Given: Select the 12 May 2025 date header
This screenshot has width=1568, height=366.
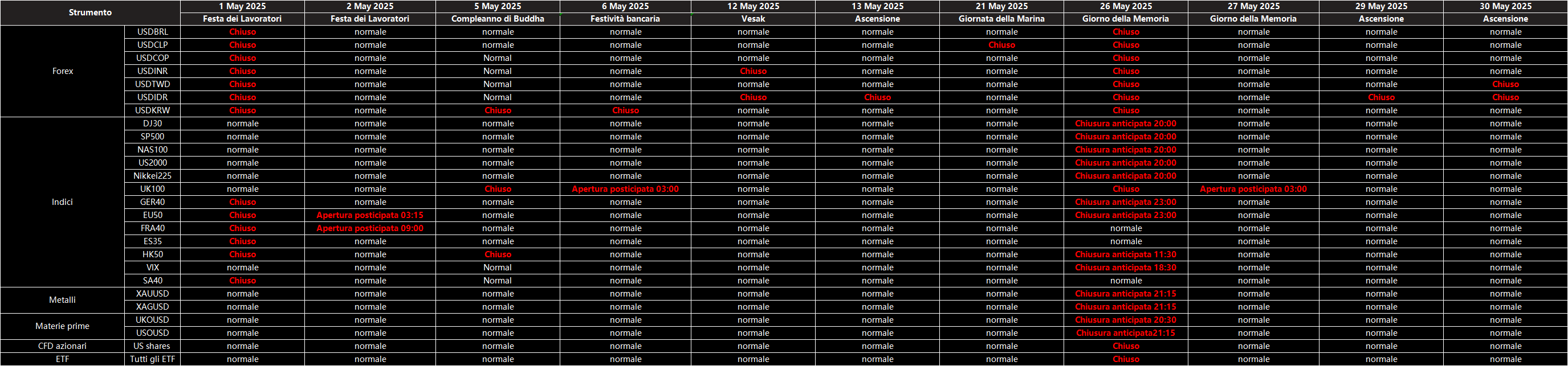Looking at the screenshot, I should pos(753,6).
